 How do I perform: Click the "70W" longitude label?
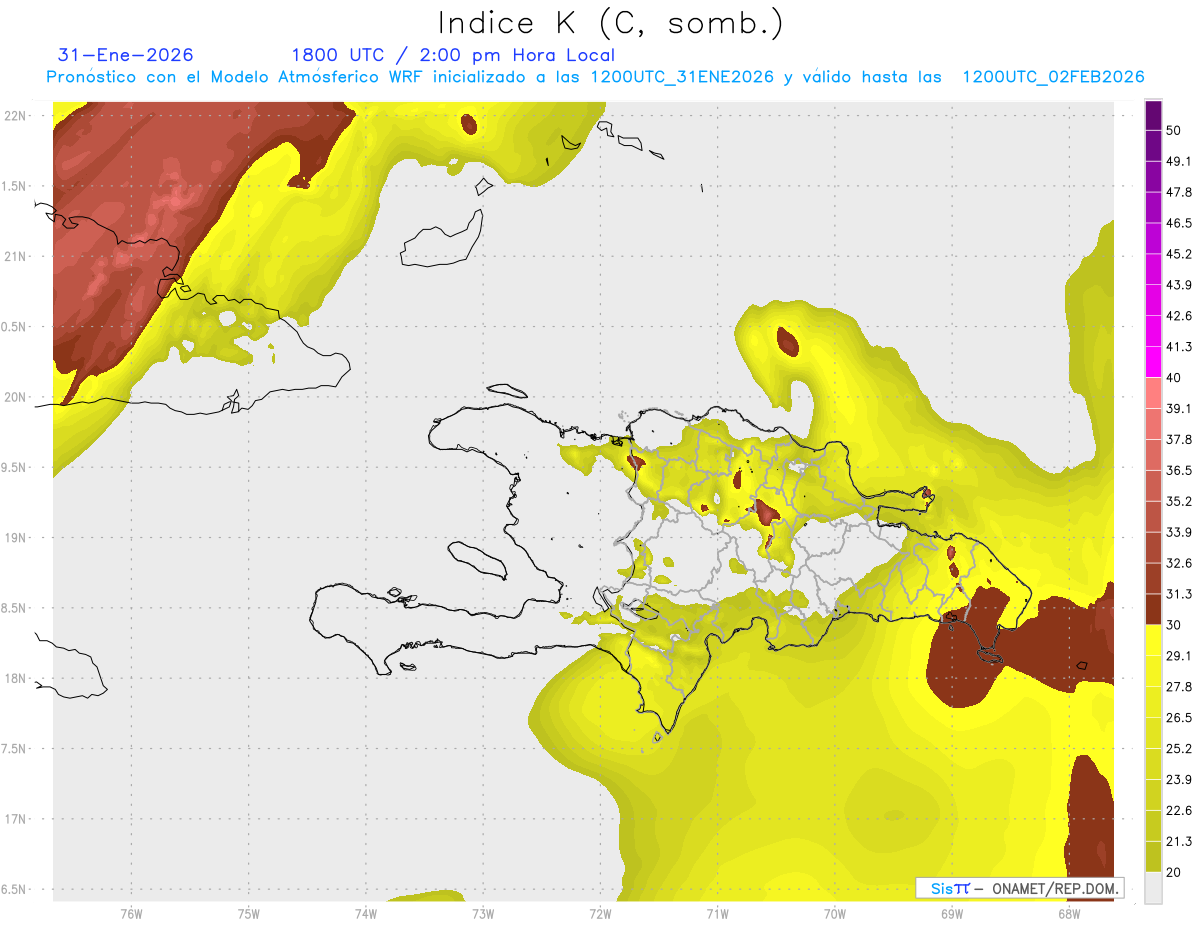tap(834, 914)
